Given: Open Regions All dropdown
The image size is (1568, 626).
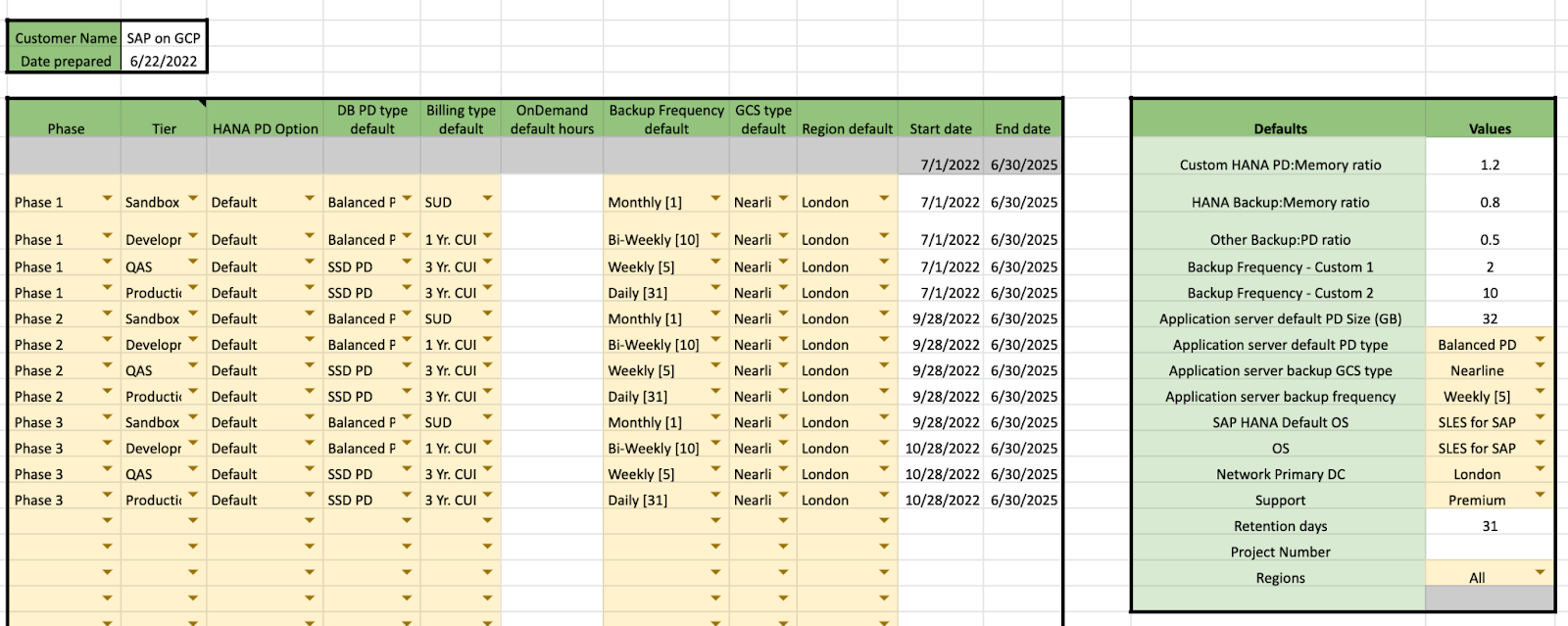Looking at the screenshot, I should coord(1540,574).
